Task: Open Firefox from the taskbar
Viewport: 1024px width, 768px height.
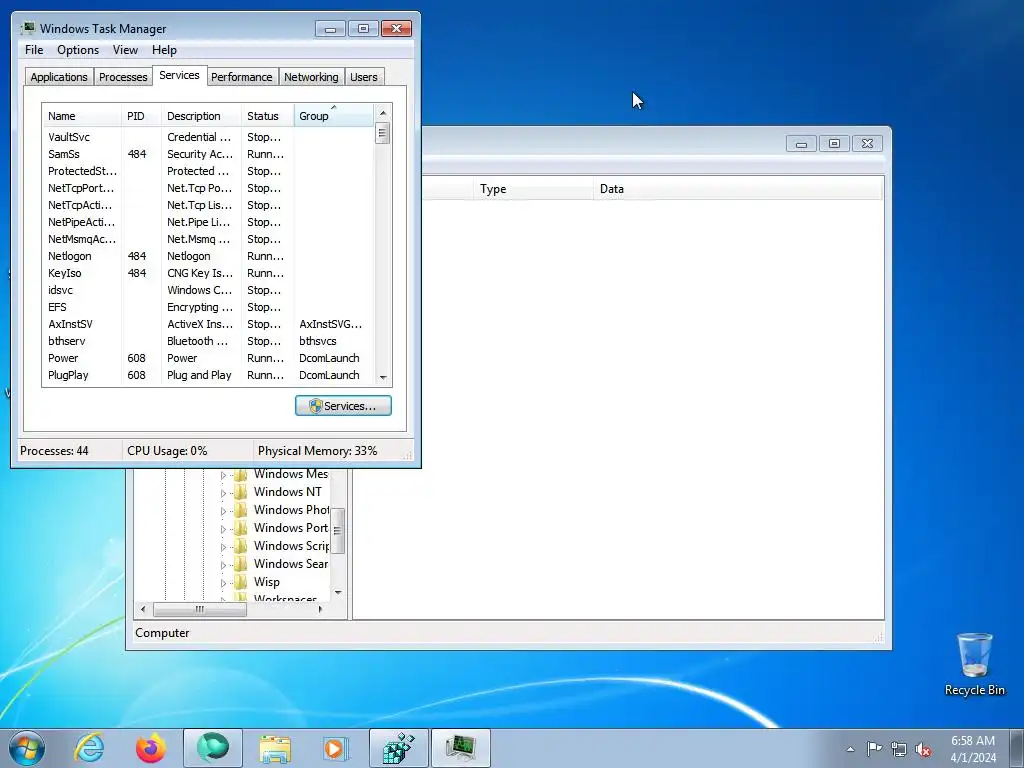Action: [x=150, y=748]
